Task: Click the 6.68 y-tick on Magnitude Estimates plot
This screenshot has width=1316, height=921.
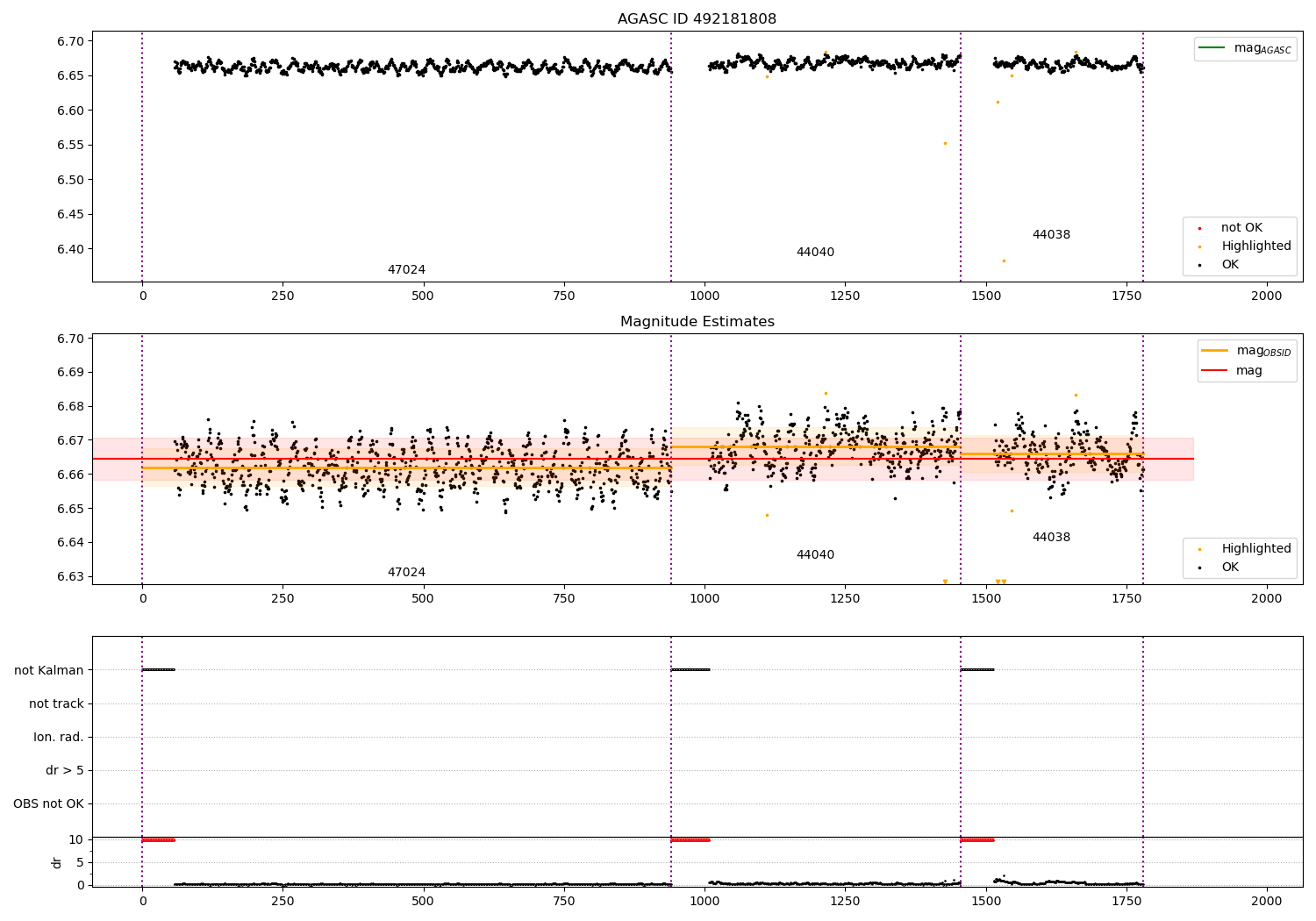Action: 71,406
